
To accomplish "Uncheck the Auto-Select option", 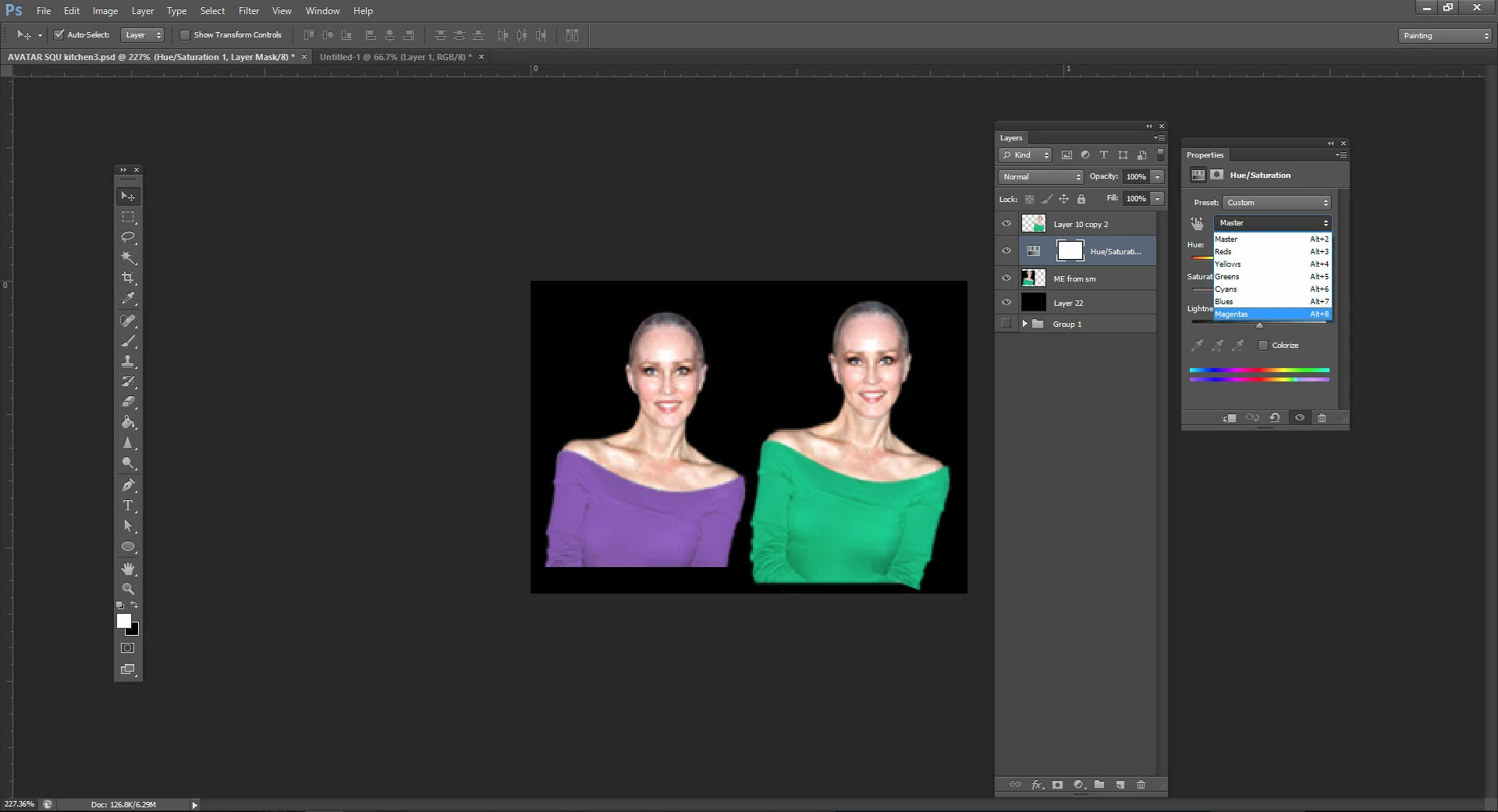I will 59,35.
